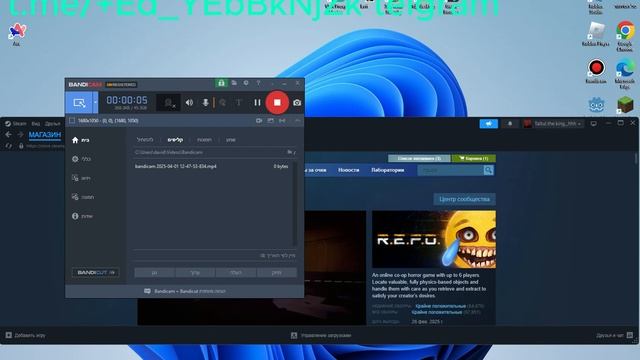Open the МАГАЗИН tab in Steam
Viewport: 640px width, 360px height.
tap(45, 135)
